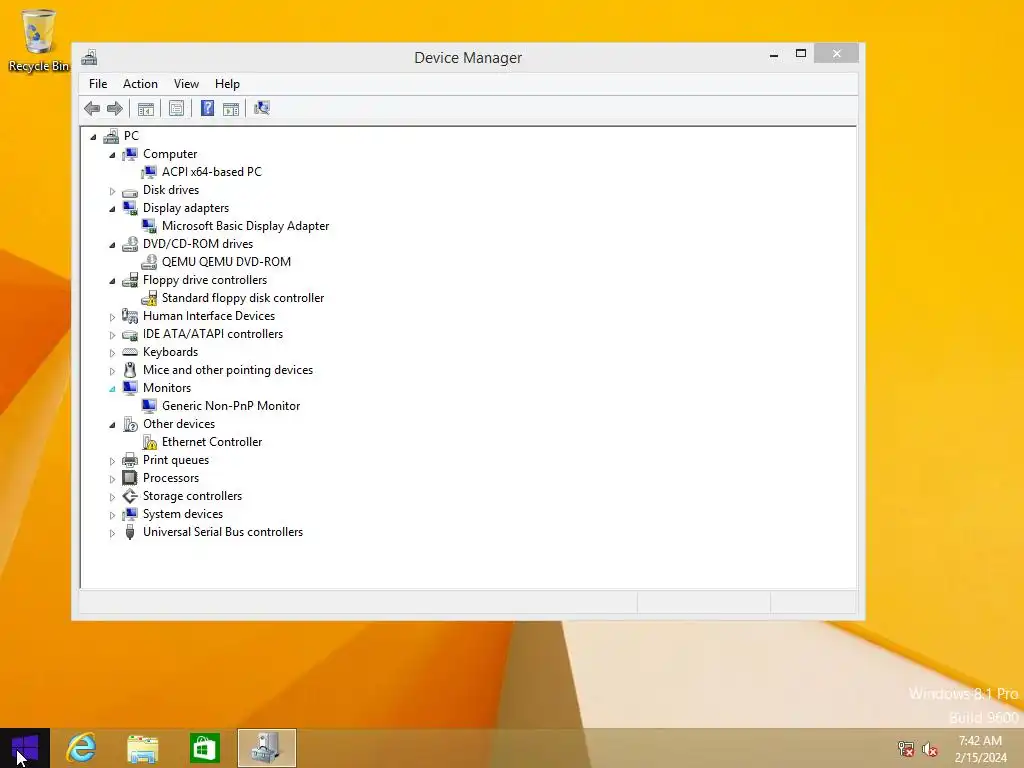Click the network status tray icon
The image size is (1024, 768).
pos(905,749)
